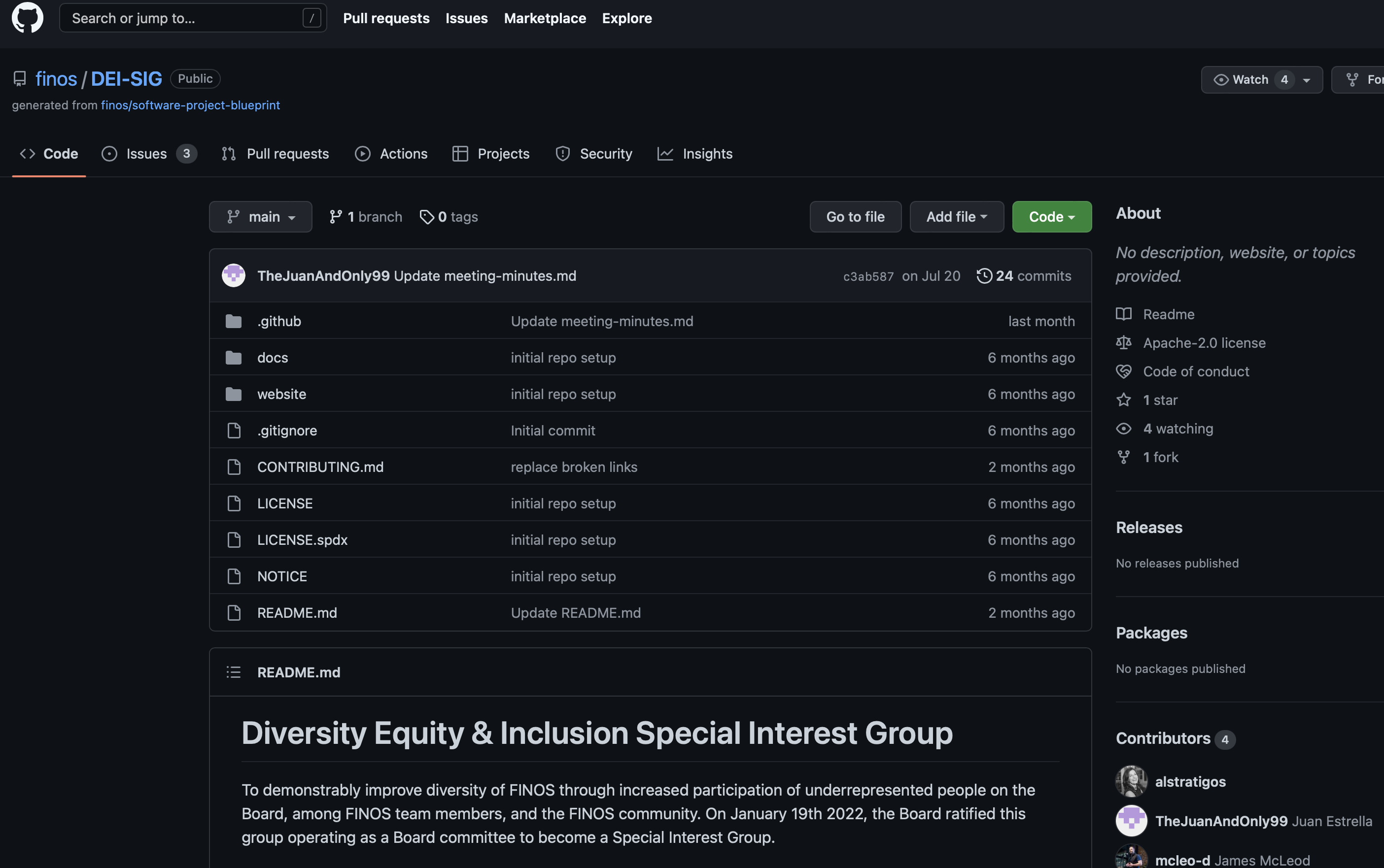Open Marketplace in the top navigation
Image resolution: width=1384 pixels, height=868 pixels.
[x=545, y=18]
